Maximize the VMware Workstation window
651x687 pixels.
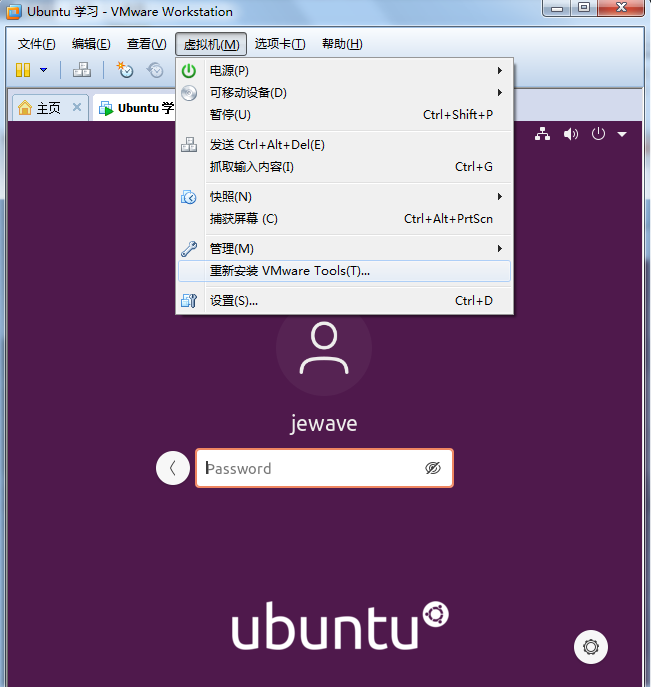pyautogui.click(x=584, y=7)
